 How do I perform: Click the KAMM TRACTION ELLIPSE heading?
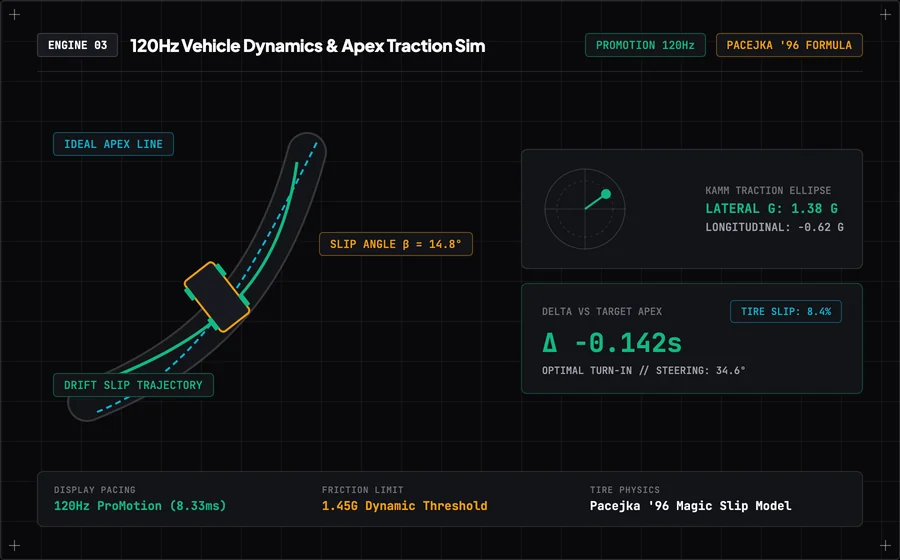point(768,190)
